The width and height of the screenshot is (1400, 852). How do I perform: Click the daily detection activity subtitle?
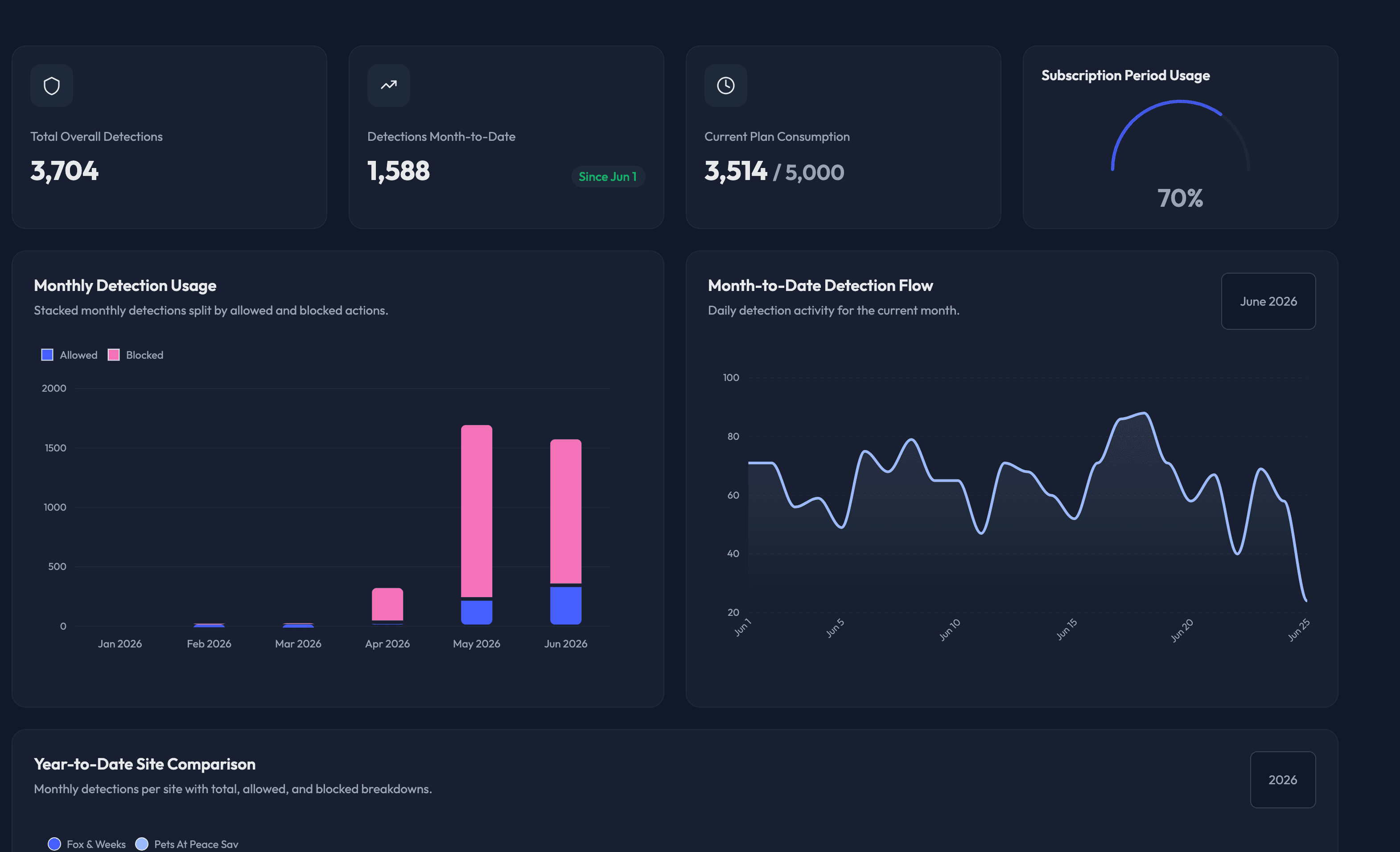click(833, 310)
